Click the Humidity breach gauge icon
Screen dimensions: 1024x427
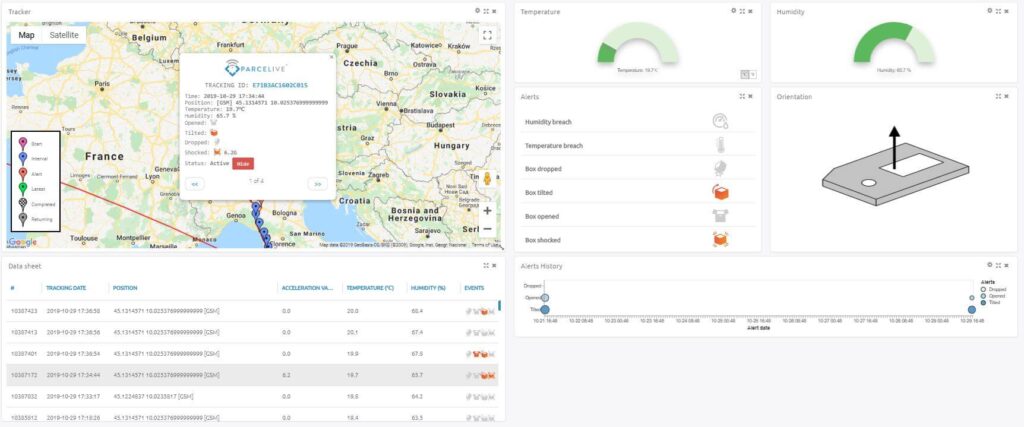point(720,121)
